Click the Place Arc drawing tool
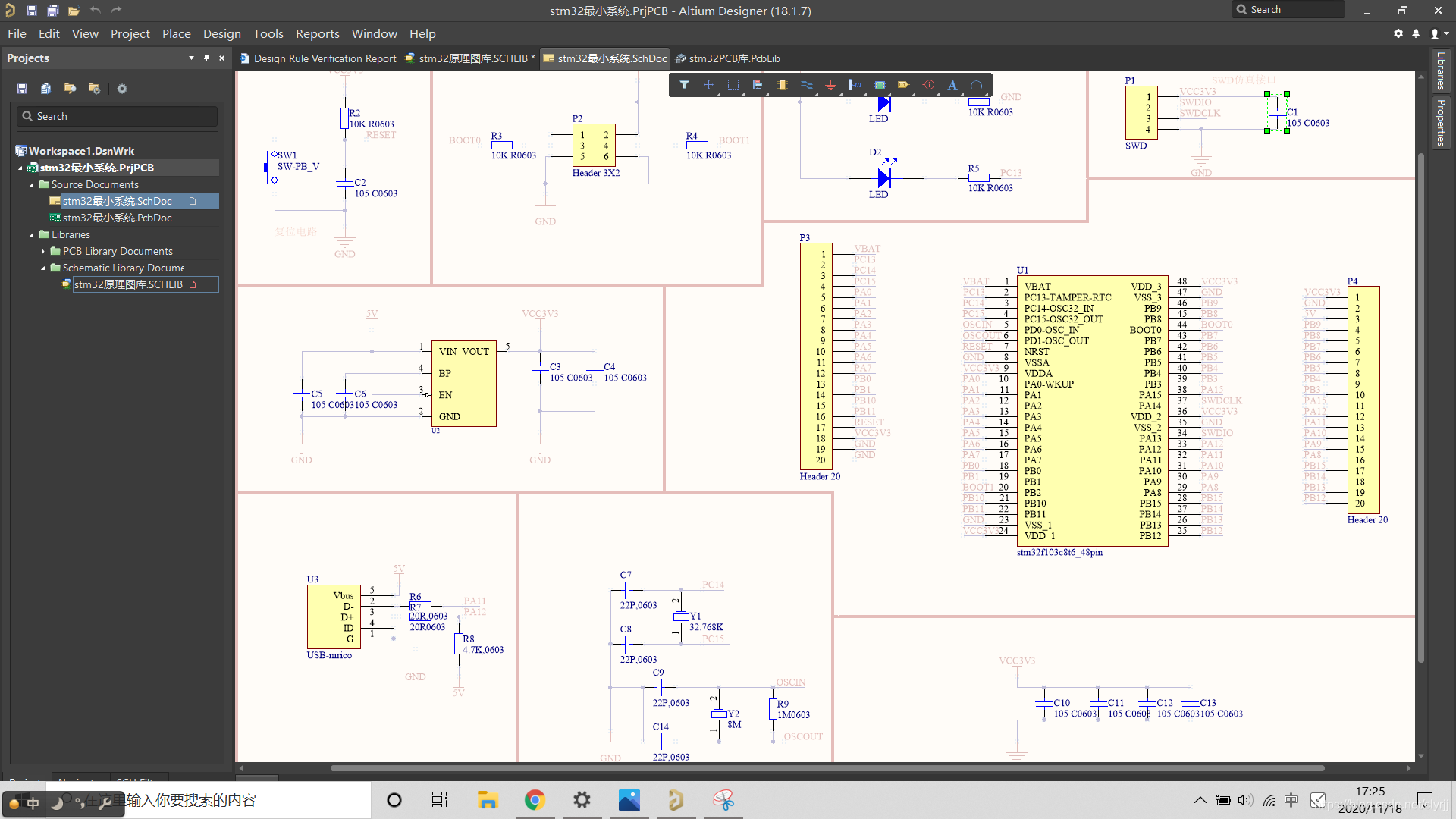1456x819 pixels. (x=977, y=86)
